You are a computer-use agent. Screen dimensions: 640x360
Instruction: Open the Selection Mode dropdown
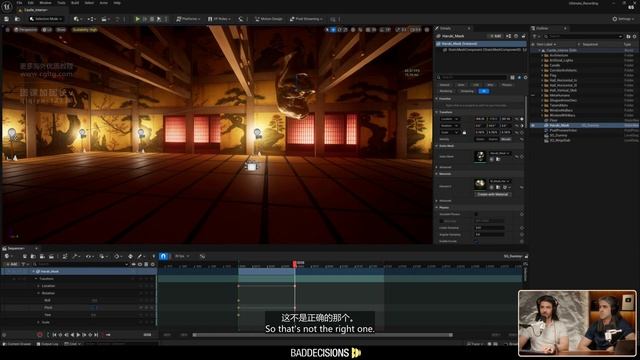tap(46, 19)
